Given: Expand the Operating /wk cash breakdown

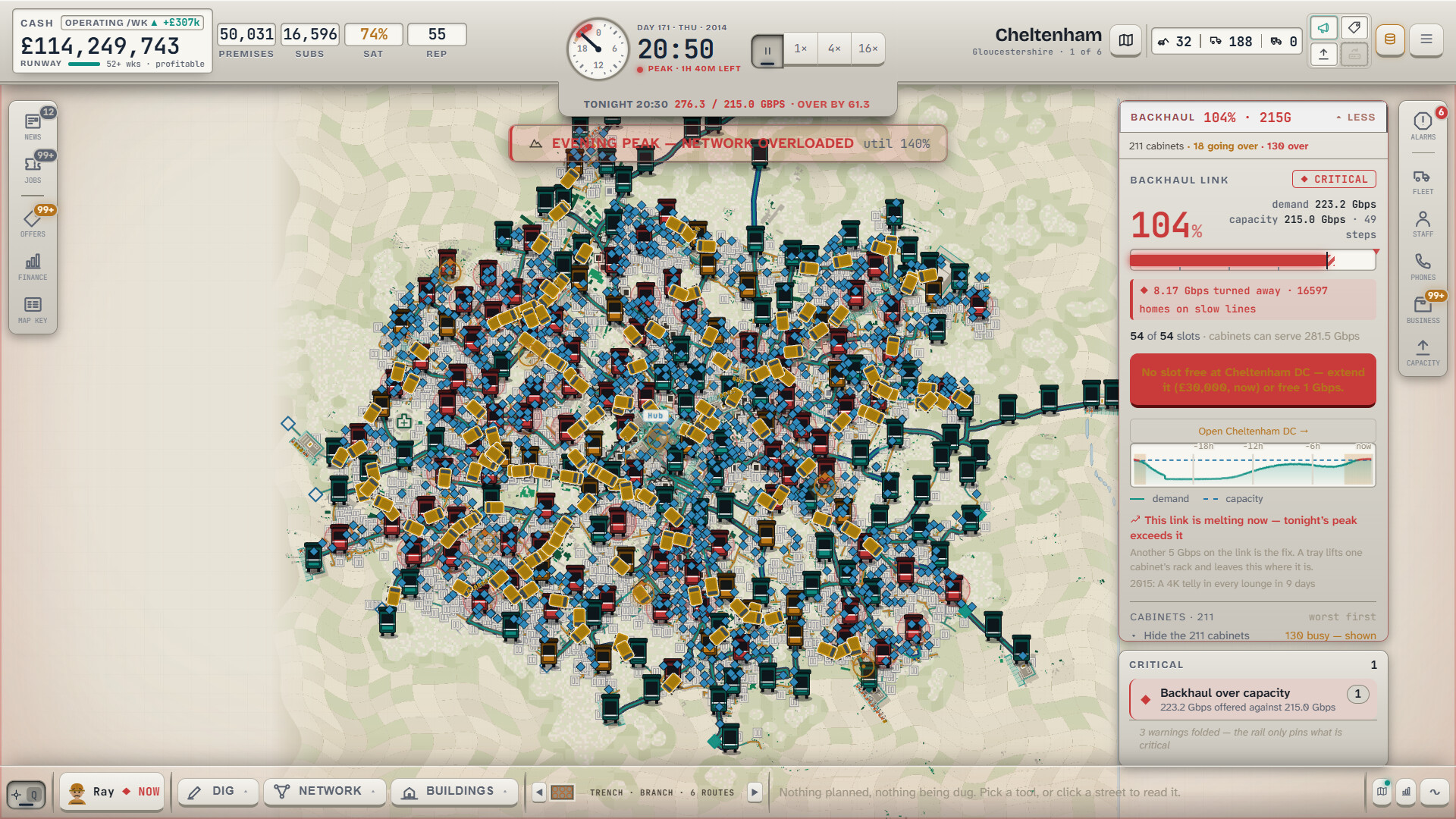Looking at the screenshot, I should coord(133,23).
